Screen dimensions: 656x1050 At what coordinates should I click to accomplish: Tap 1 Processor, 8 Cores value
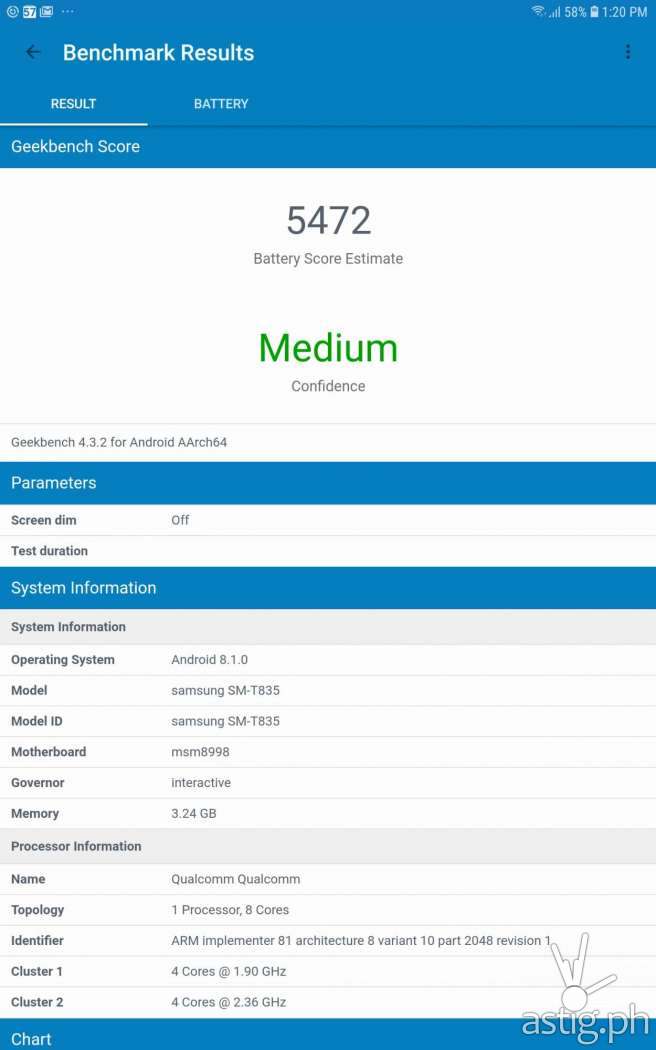tap(230, 910)
